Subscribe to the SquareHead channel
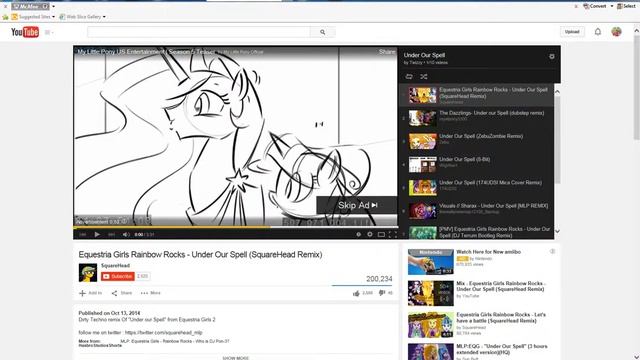Viewport: 640px width, 360px height. tap(118, 276)
